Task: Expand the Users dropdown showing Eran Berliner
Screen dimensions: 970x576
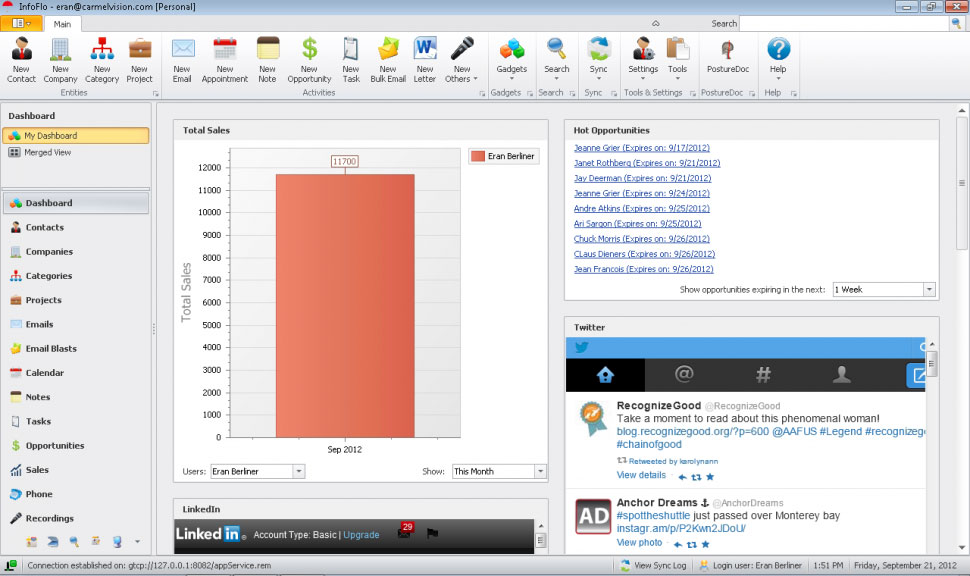Action: pyautogui.click(x=299, y=471)
